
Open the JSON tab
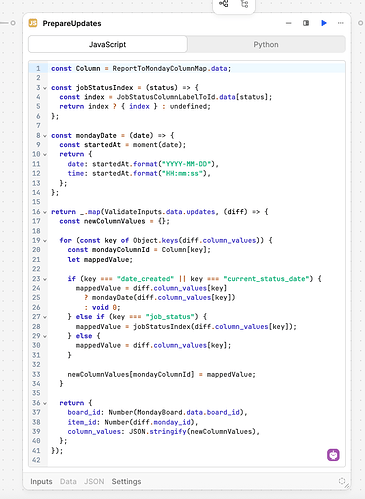coord(94,481)
